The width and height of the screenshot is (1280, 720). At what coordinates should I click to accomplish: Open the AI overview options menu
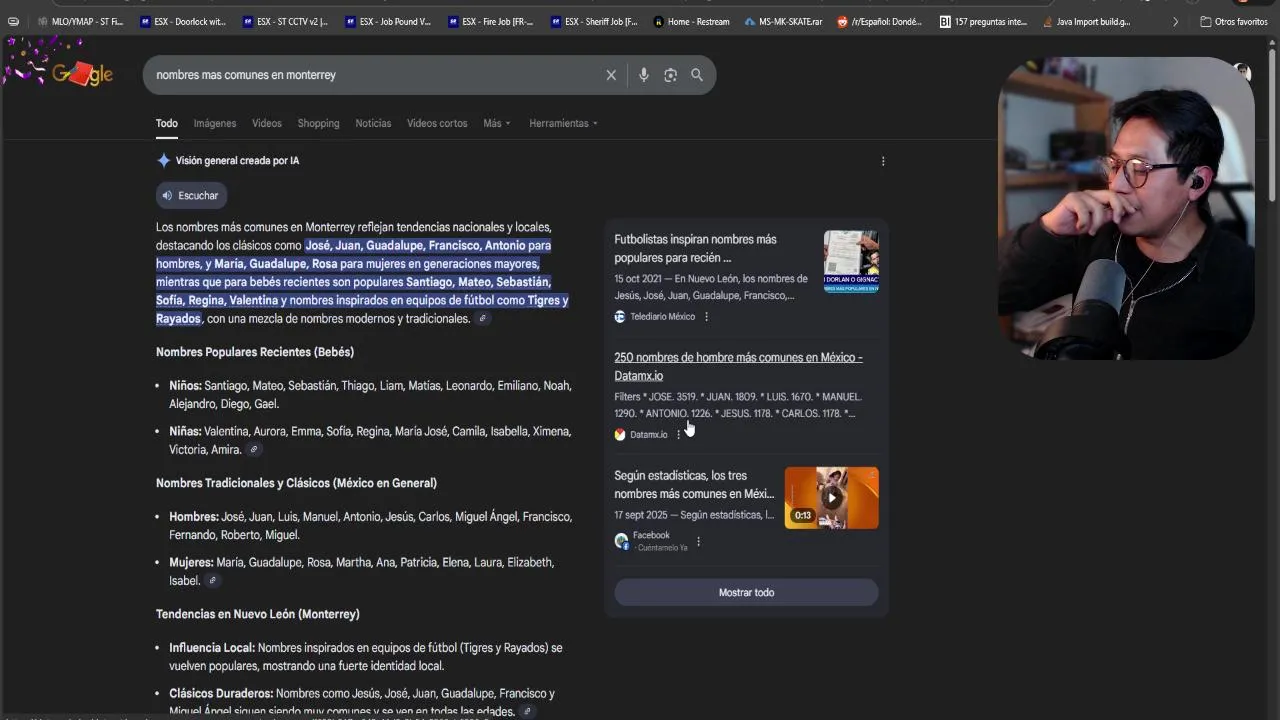click(x=883, y=161)
